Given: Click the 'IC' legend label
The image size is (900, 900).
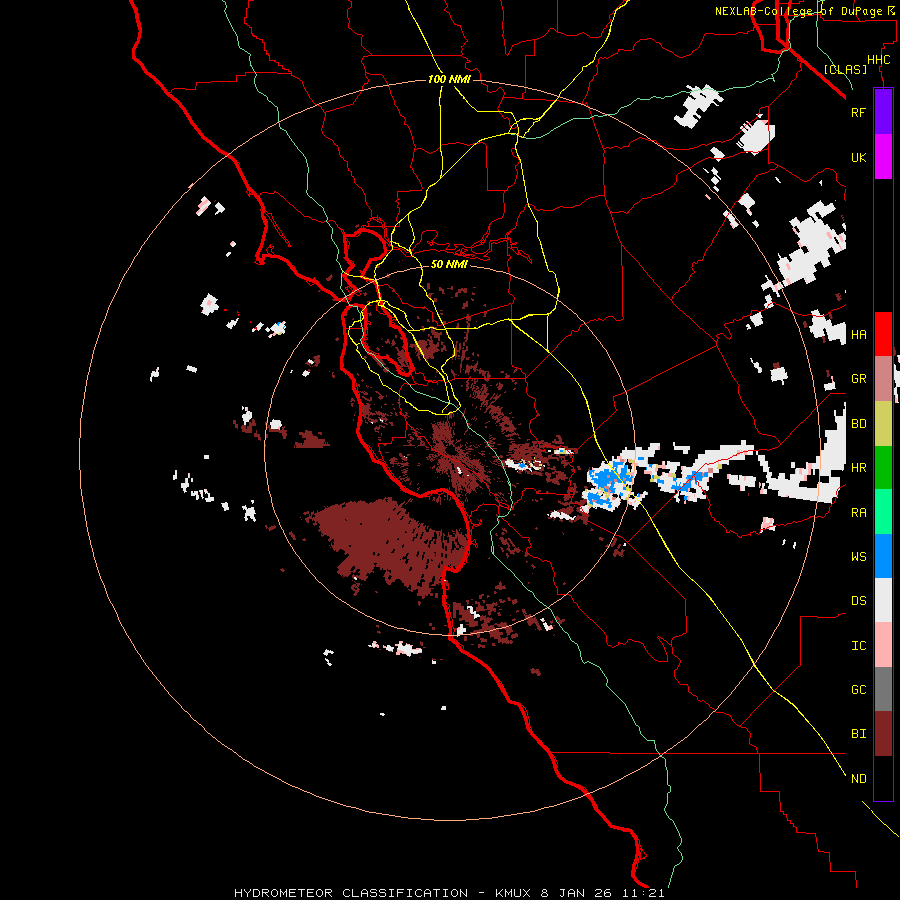Looking at the screenshot, I should pyautogui.click(x=859, y=646).
